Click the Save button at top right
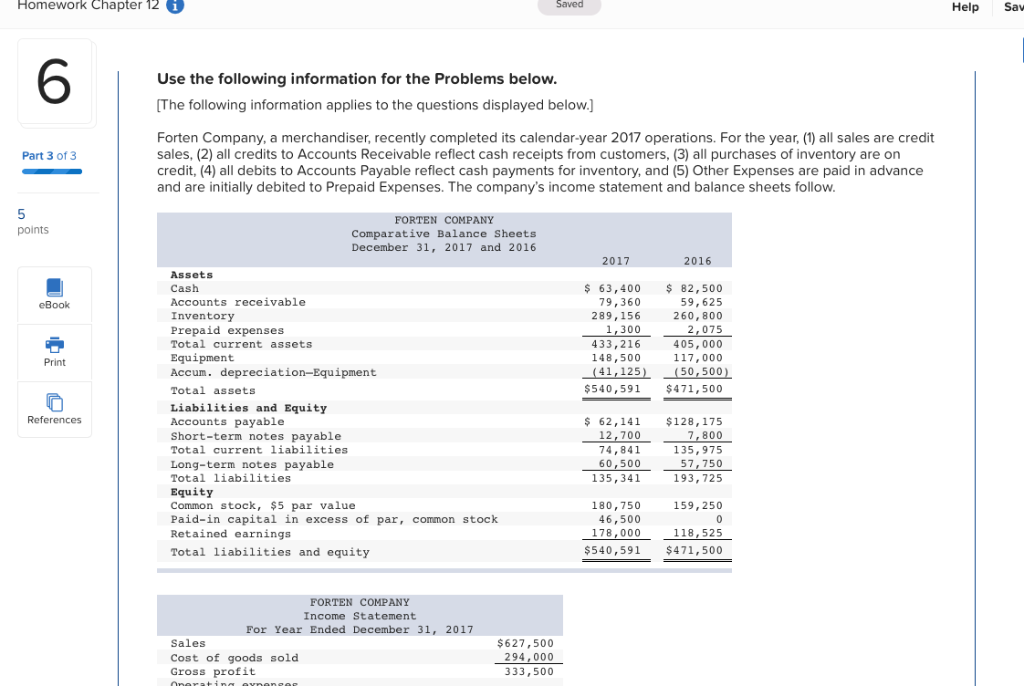Screen dimensions: 1024x686 pyautogui.click(x=1014, y=7)
